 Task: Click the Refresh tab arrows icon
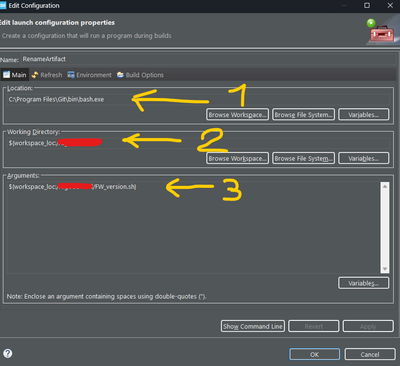tap(35, 75)
